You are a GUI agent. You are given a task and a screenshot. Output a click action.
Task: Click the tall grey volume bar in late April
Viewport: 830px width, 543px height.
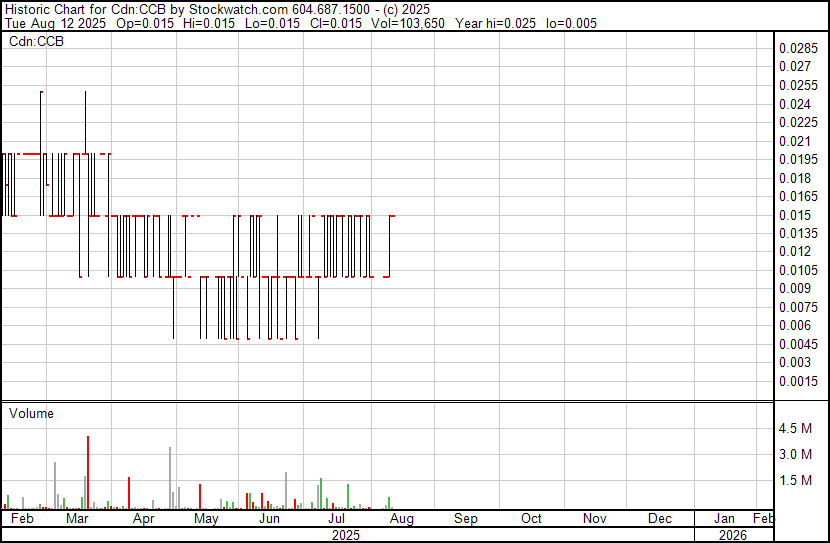pyautogui.click(x=170, y=478)
